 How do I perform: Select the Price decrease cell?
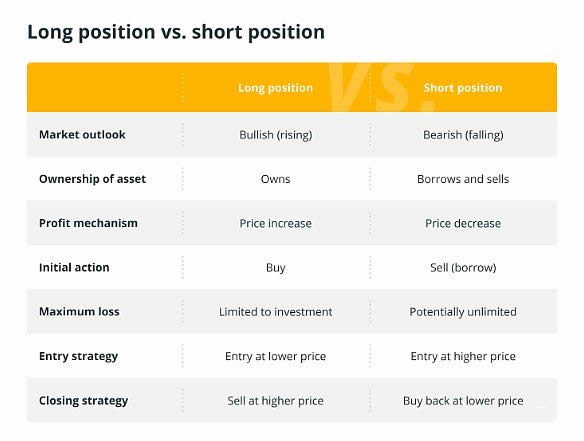(x=463, y=223)
